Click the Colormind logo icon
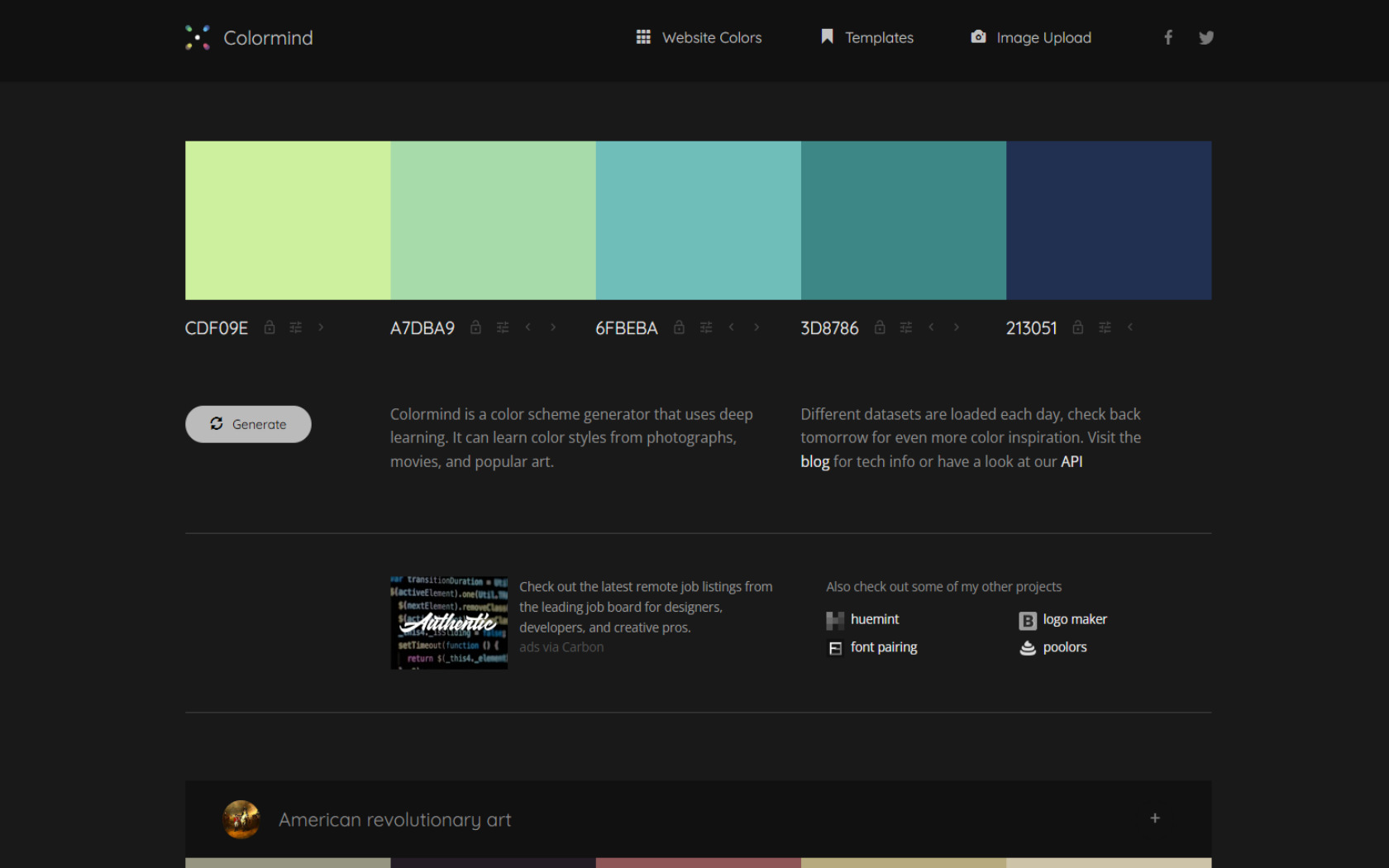The width and height of the screenshot is (1389, 868). click(x=198, y=37)
